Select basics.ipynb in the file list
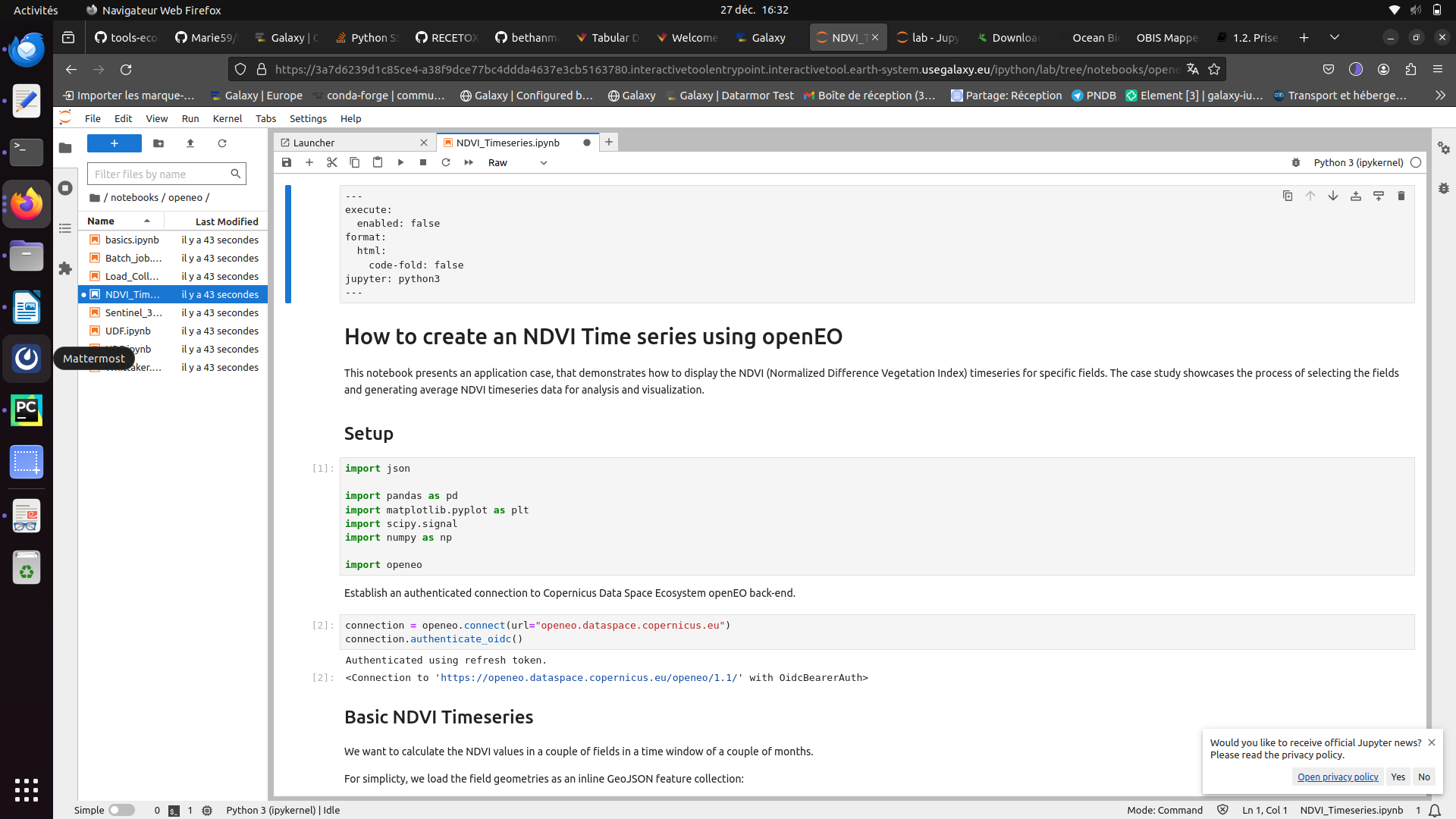 pyautogui.click(x=173, y=240)
